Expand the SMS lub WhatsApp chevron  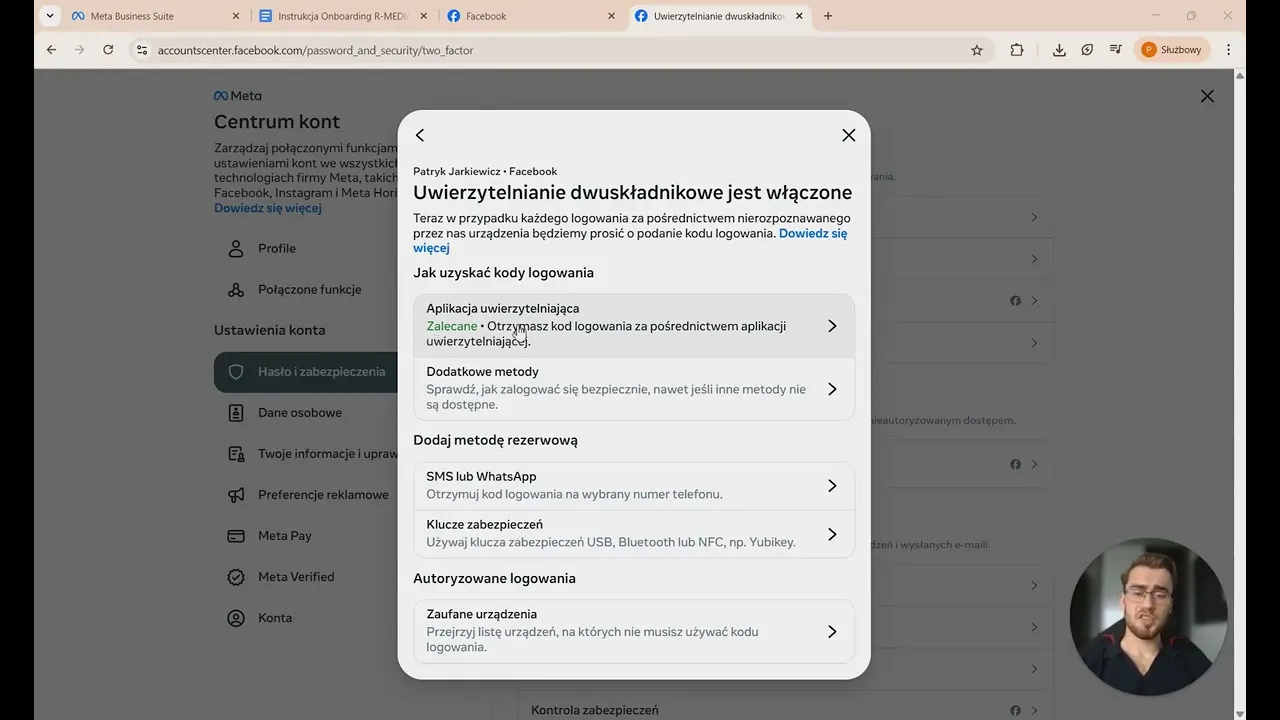(832, 486)
